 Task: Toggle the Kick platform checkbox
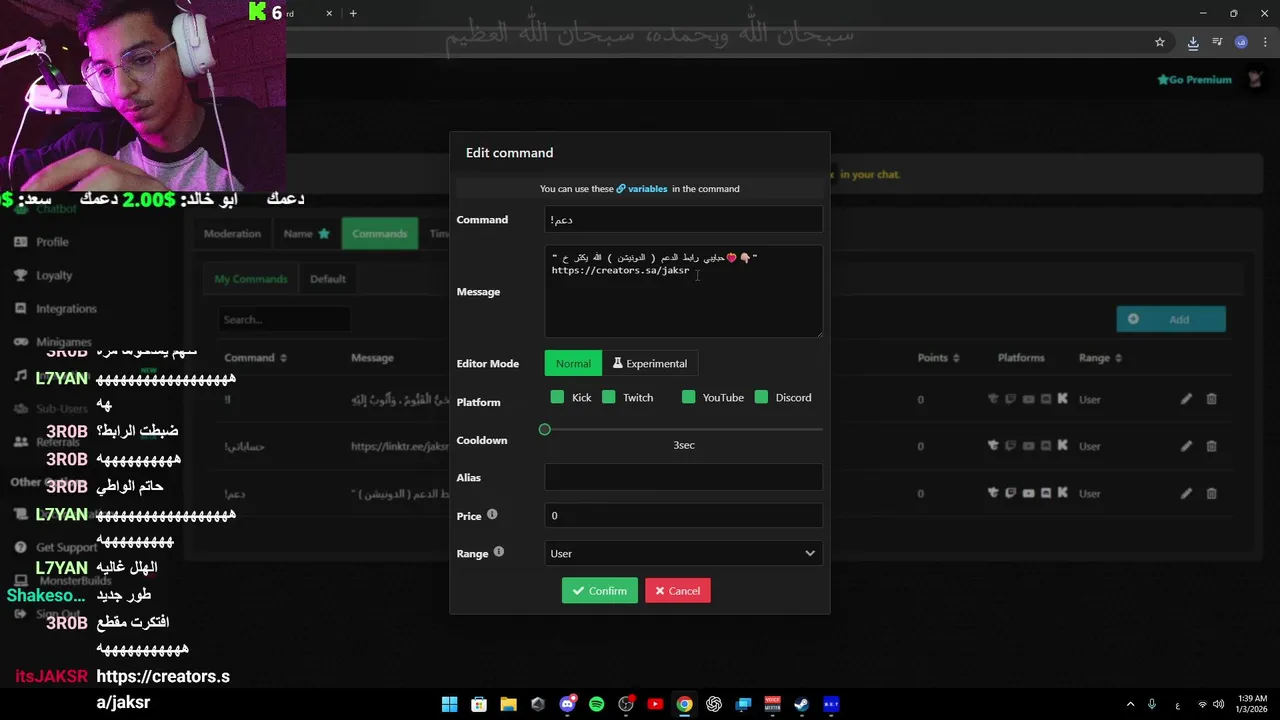tap(558, 397)
